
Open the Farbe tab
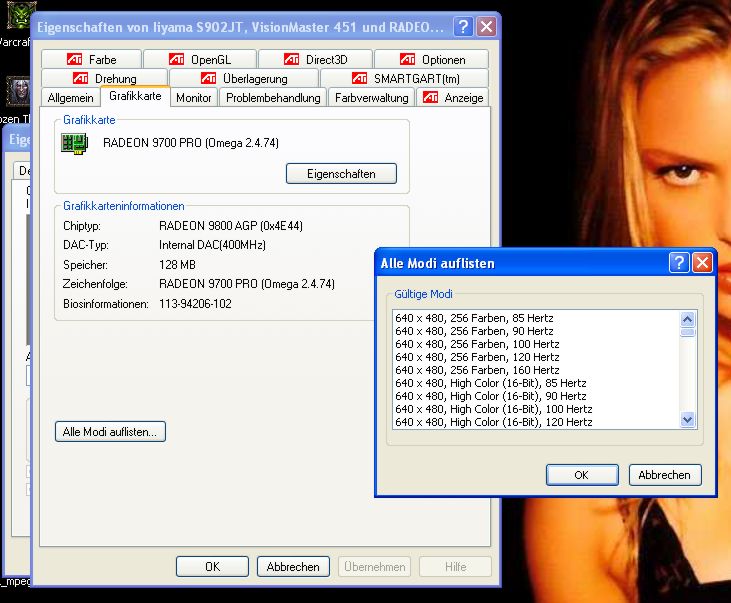(x=91, y=59)
